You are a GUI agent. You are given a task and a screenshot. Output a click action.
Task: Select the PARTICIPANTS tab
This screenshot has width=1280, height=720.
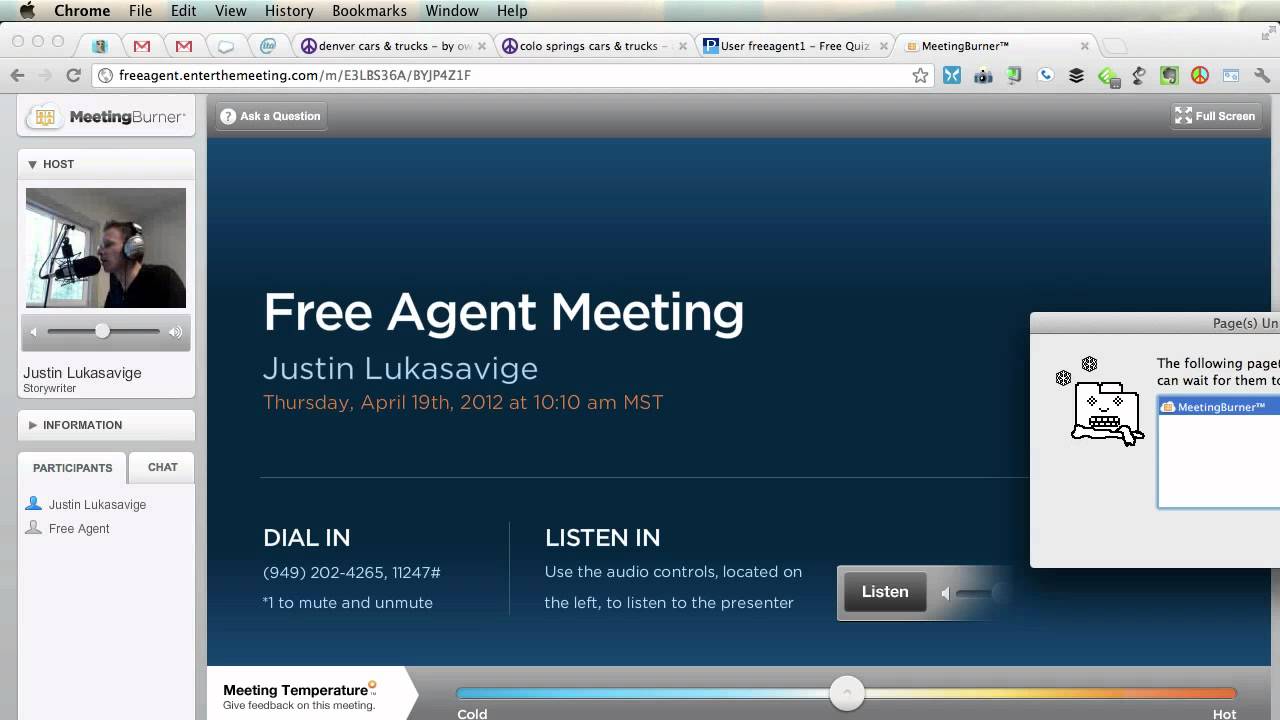tap(72, 468)
